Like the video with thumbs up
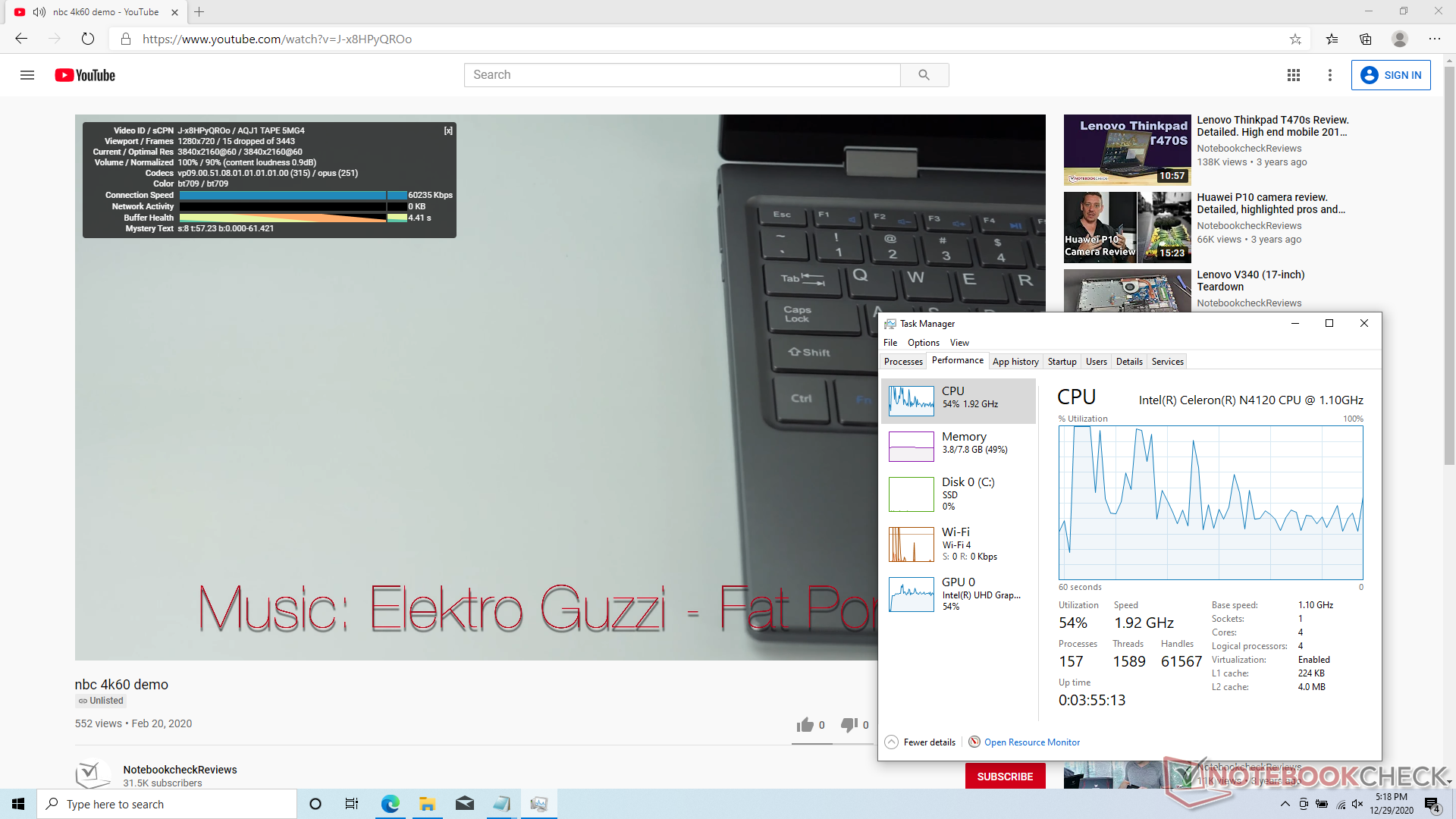1456x819 pixels. 805,725
